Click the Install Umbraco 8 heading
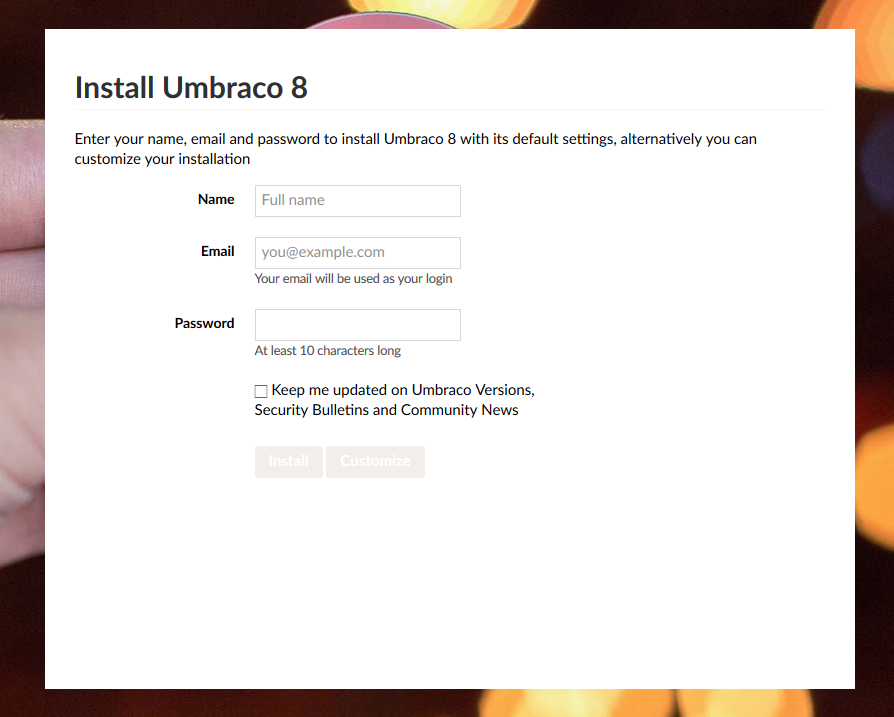894x717 pixels. (x=191, y=88)
